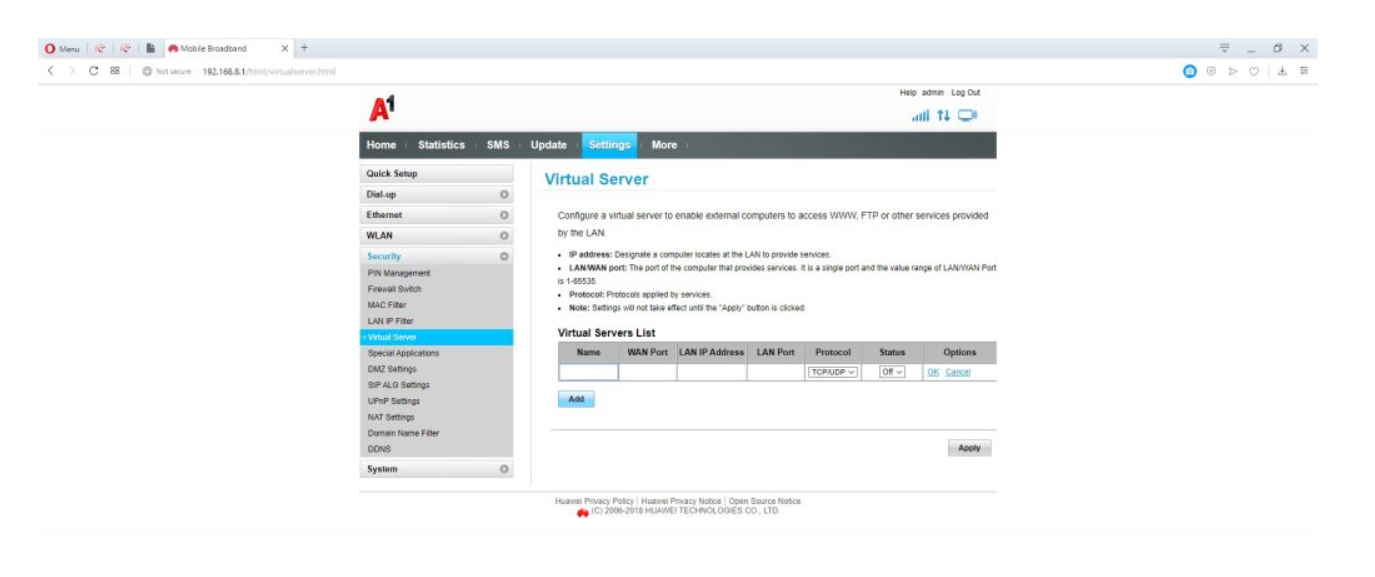
Task: Expand the System section
Action: click(x=436, y=469)
